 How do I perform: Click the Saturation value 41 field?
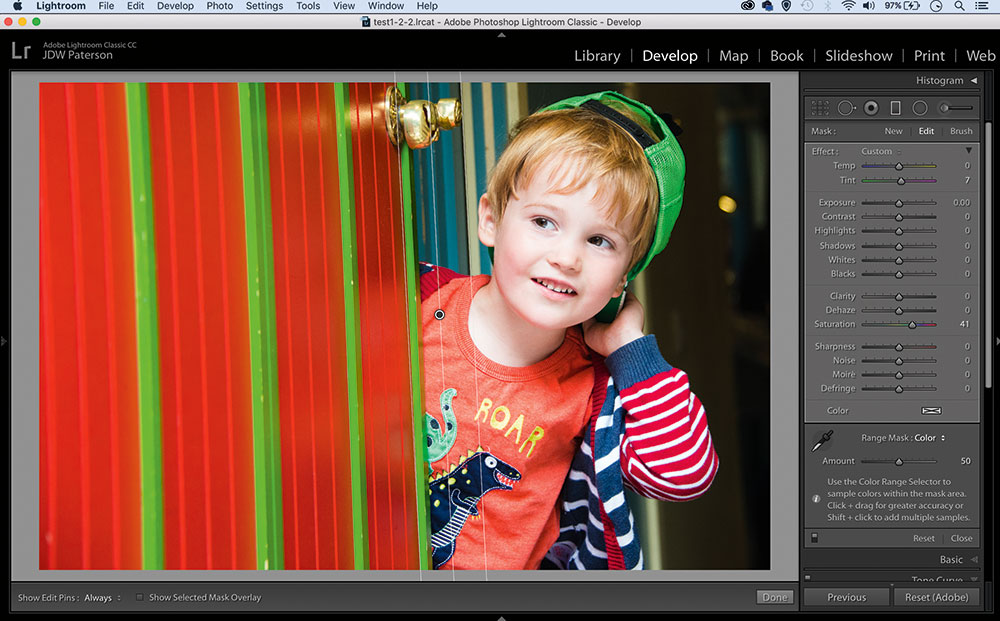point(964,325)
